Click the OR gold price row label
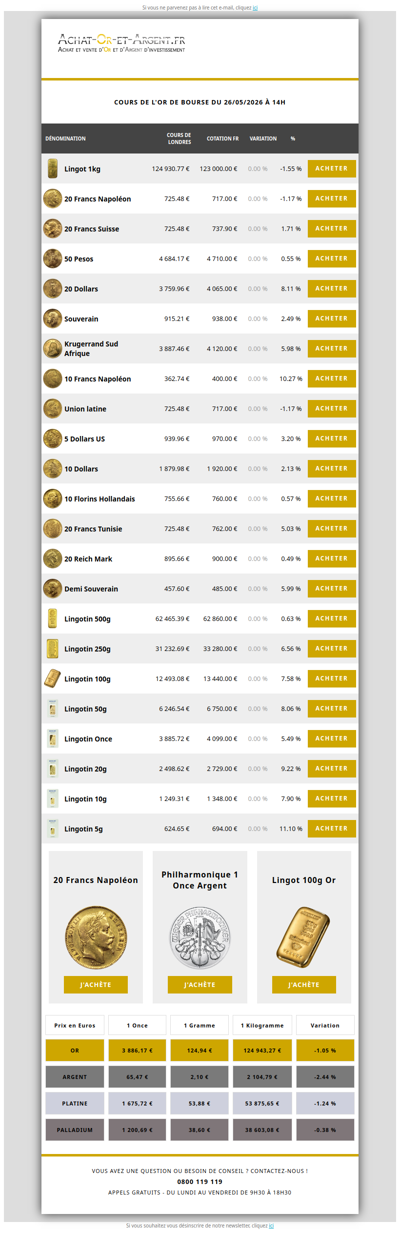Image resolution: width=400 pixels, height=1233 pixels. click(x=74, y=1051)
